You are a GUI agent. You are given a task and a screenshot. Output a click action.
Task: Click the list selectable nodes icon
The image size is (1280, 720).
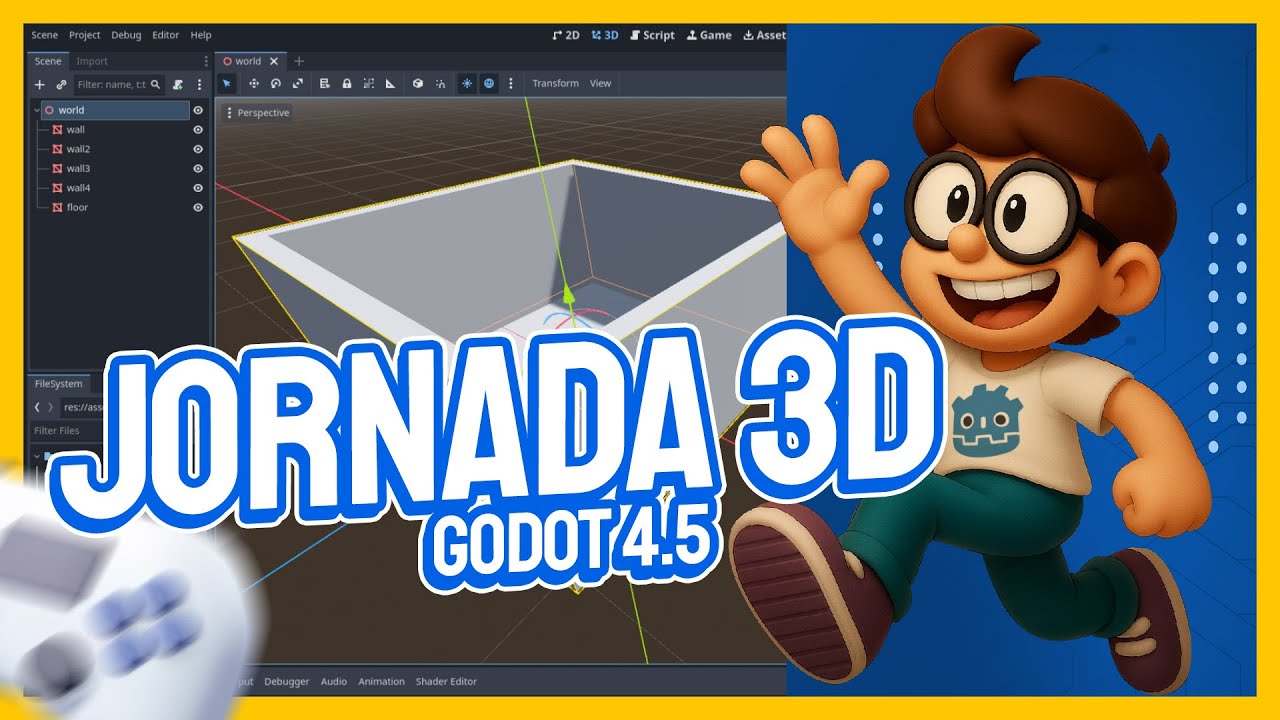click(325, 83)
